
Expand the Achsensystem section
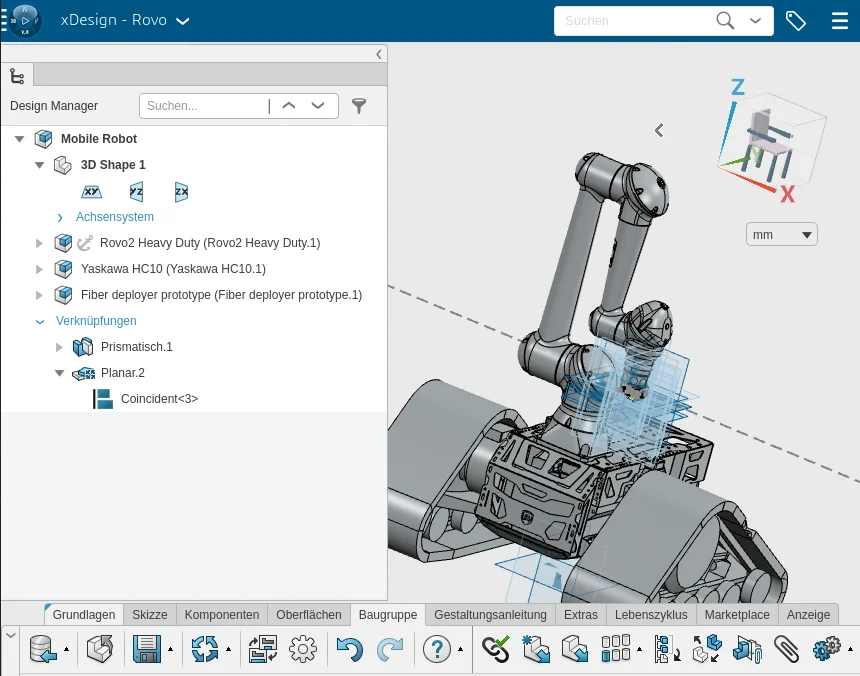[60, 217]
